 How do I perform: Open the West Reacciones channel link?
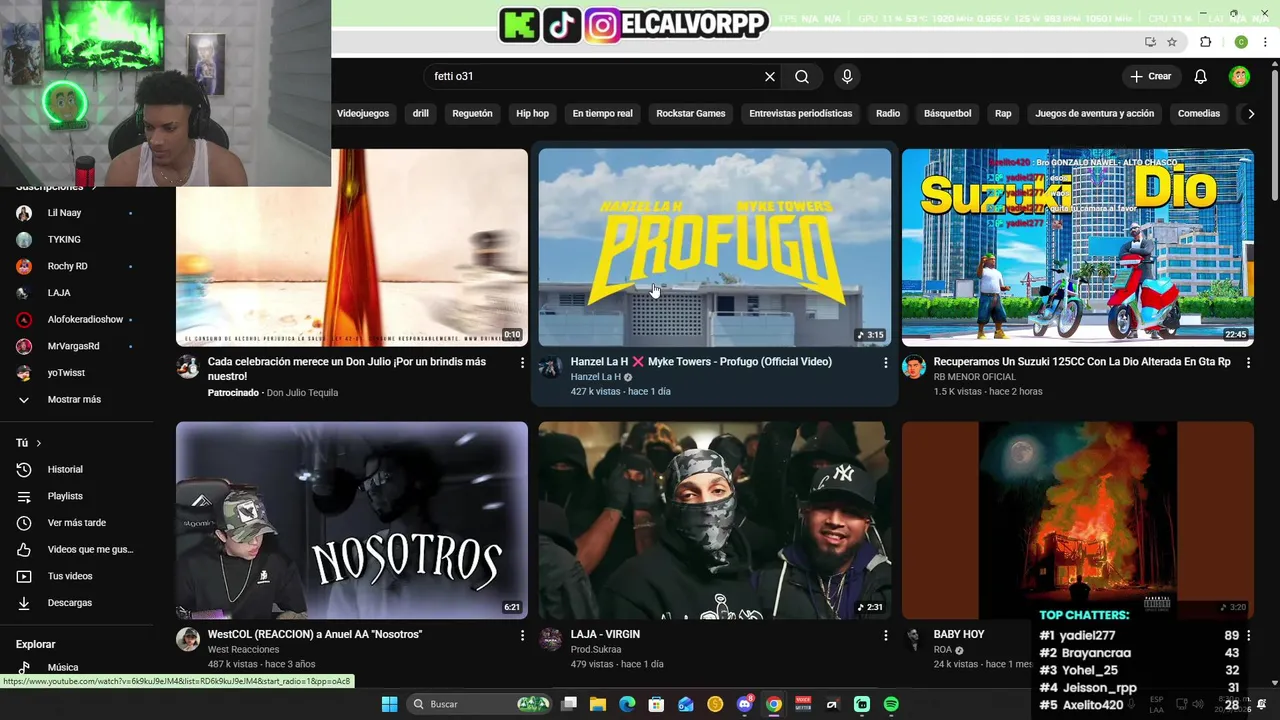point(243,650)
